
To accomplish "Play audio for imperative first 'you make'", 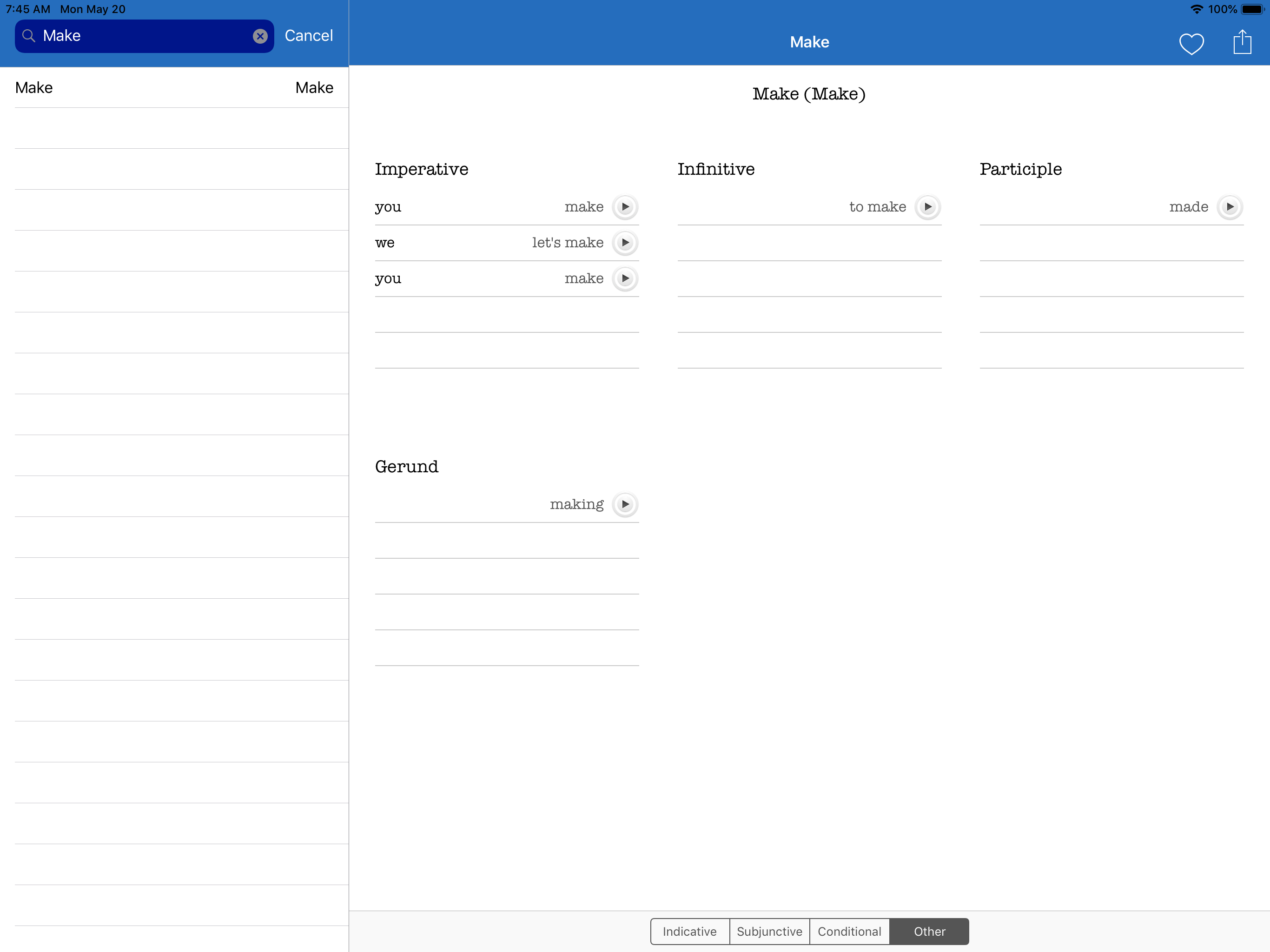I will click(625, 207).
